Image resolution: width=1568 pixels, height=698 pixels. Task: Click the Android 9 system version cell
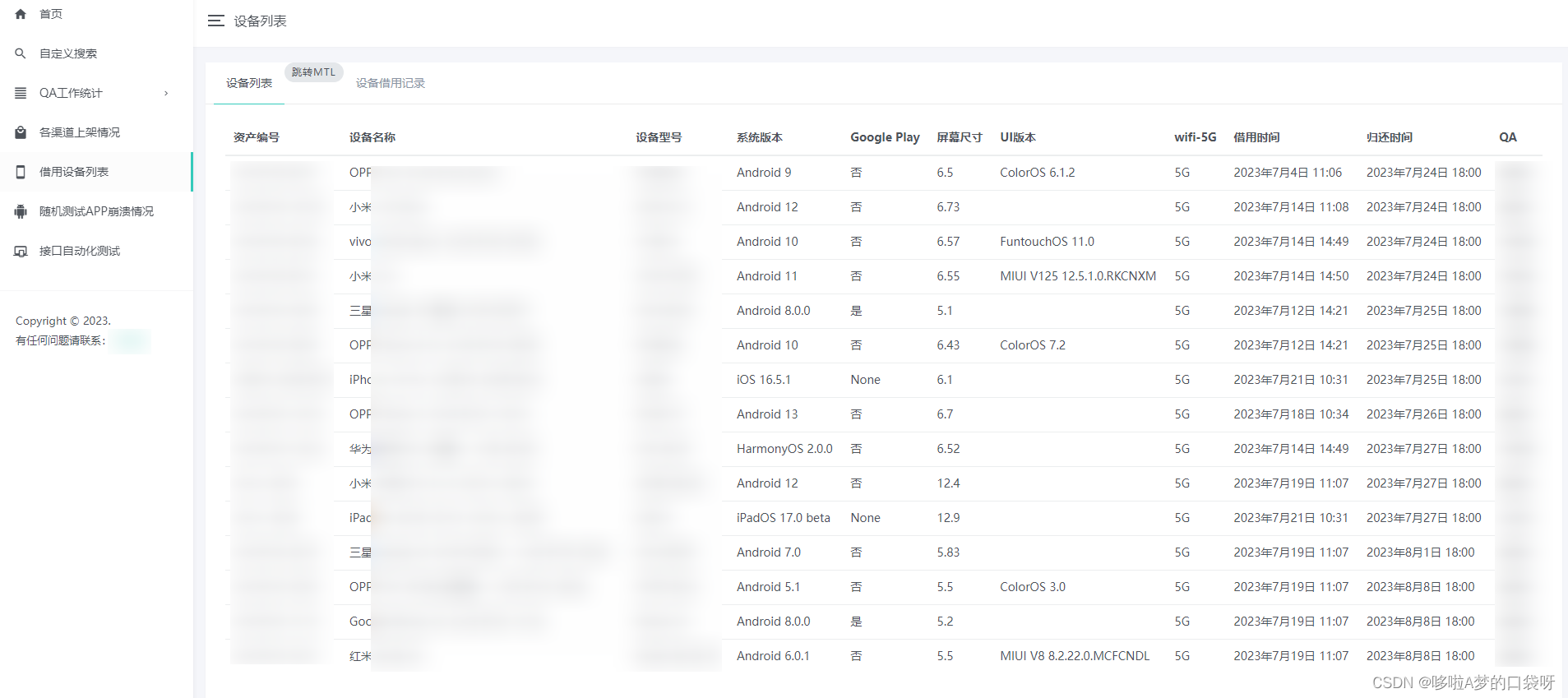[764, 173]
